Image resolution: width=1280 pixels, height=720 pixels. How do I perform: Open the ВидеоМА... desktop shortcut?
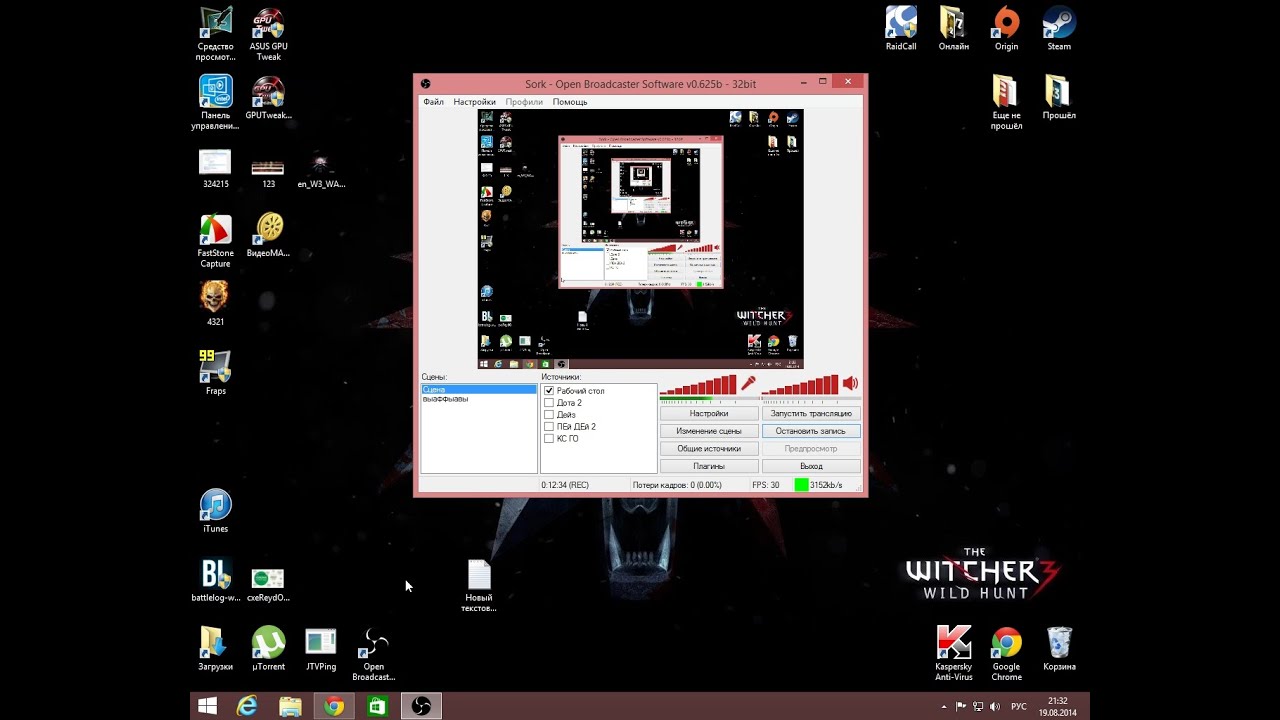click(x=268, y=235)
